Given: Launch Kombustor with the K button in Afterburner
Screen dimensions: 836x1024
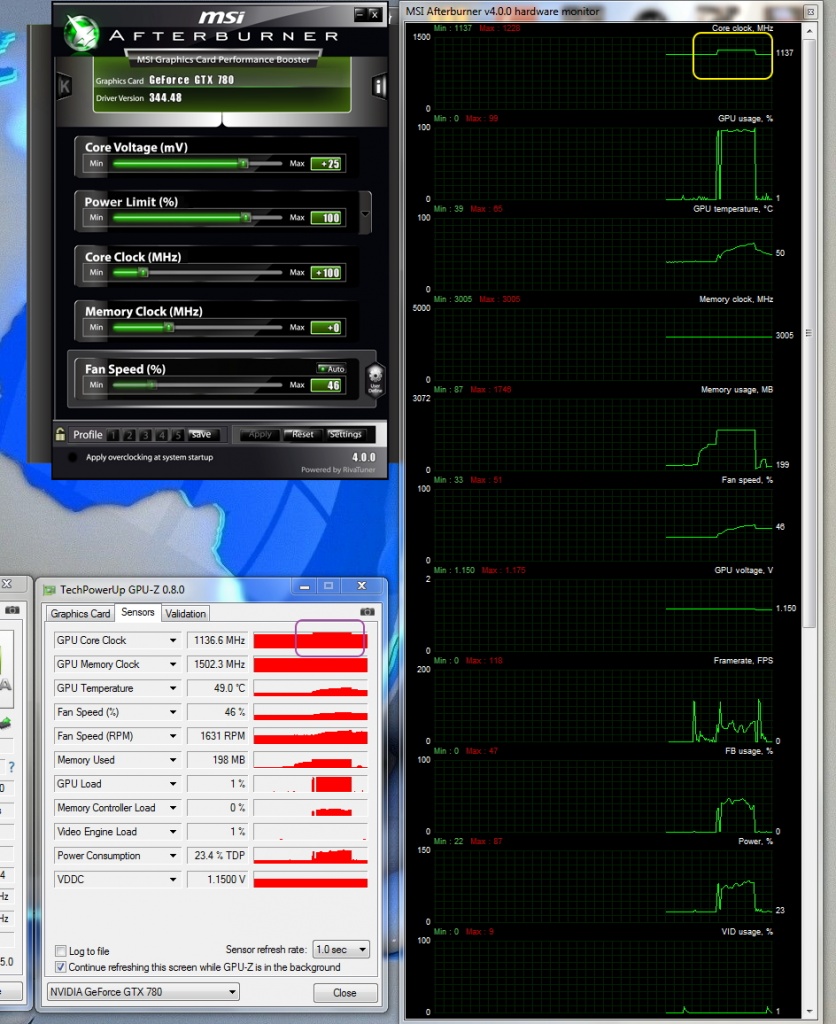Looking at the screenshot, I should point(64,86).
